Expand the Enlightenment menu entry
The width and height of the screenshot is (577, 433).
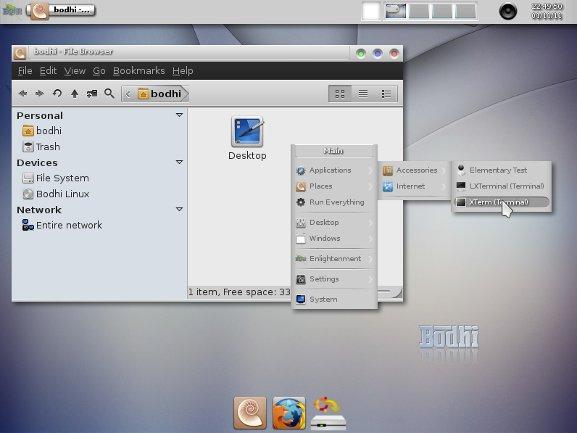coord(334,259)
